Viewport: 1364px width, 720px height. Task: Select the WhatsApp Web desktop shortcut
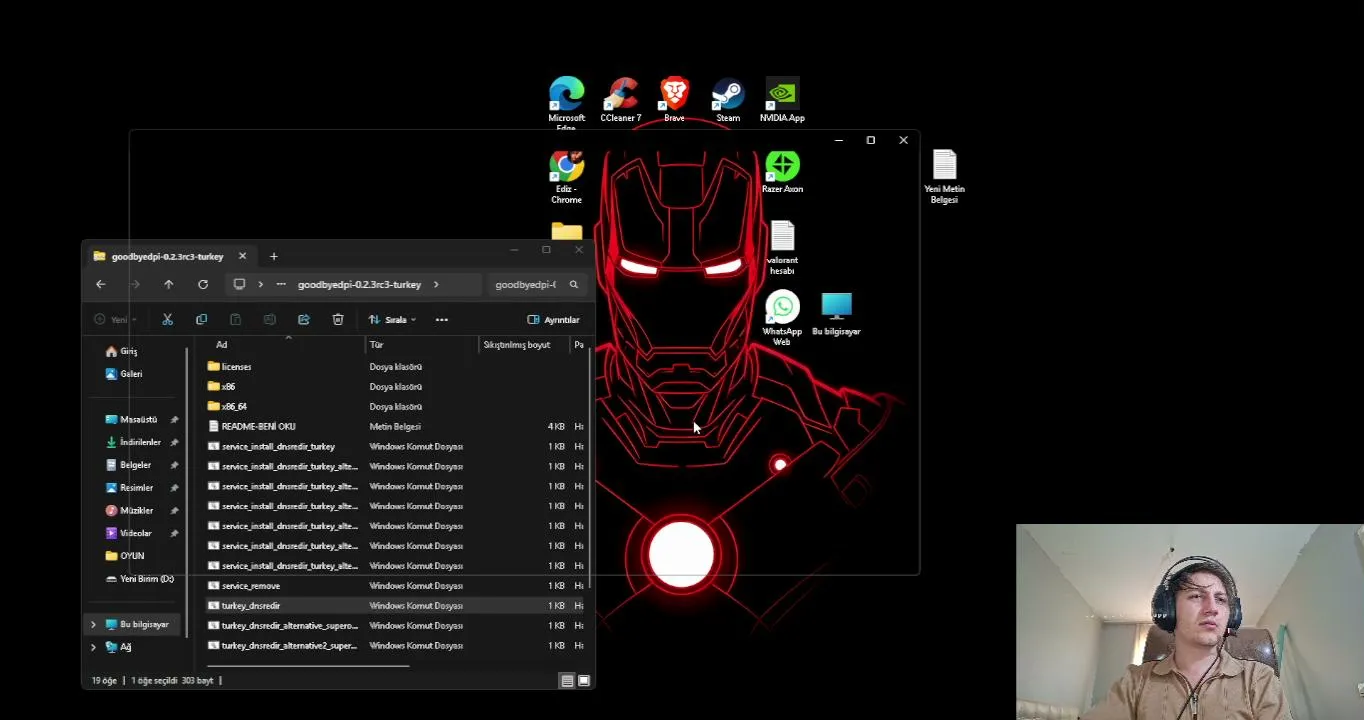[x=782, y=319]
